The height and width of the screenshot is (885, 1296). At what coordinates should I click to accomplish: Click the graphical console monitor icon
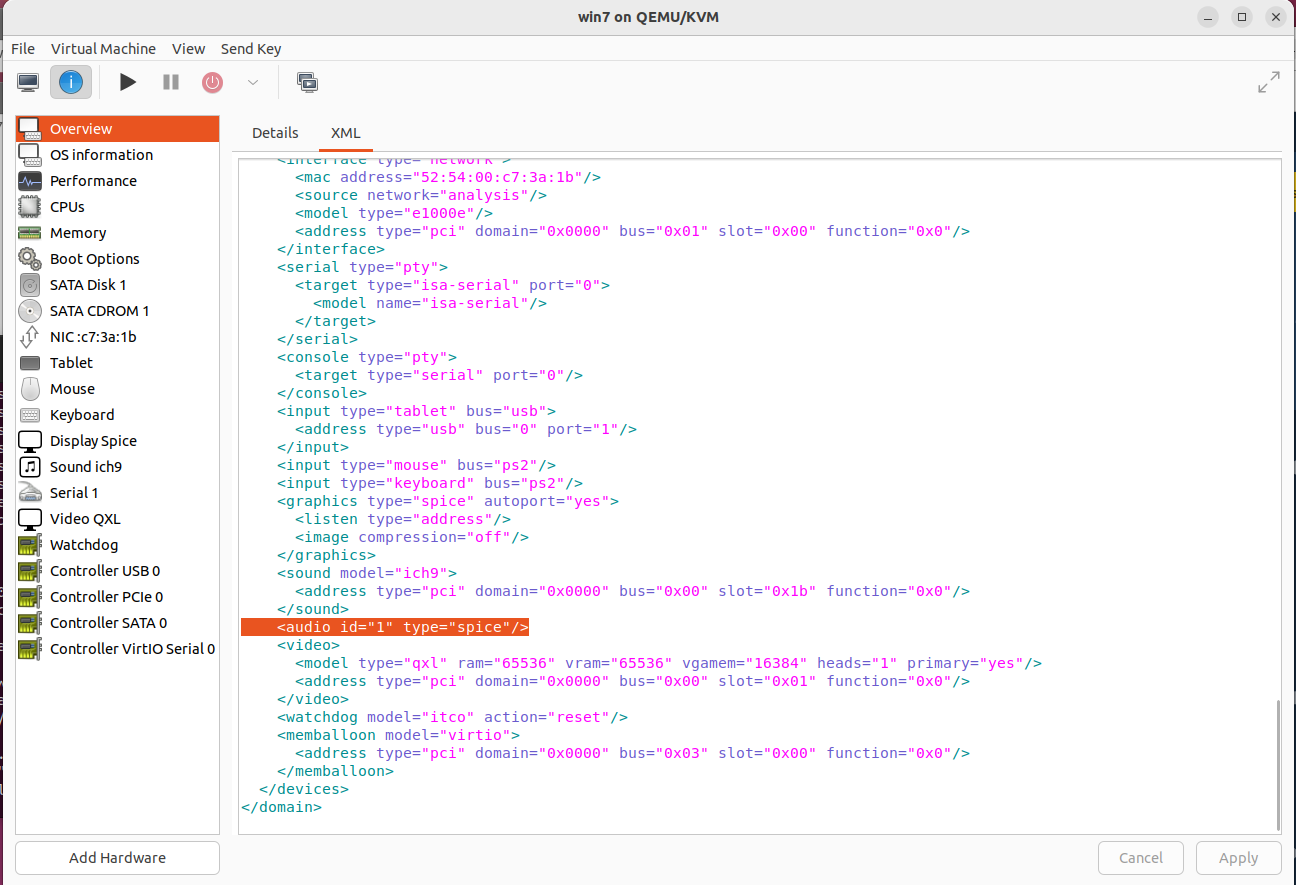28,82
